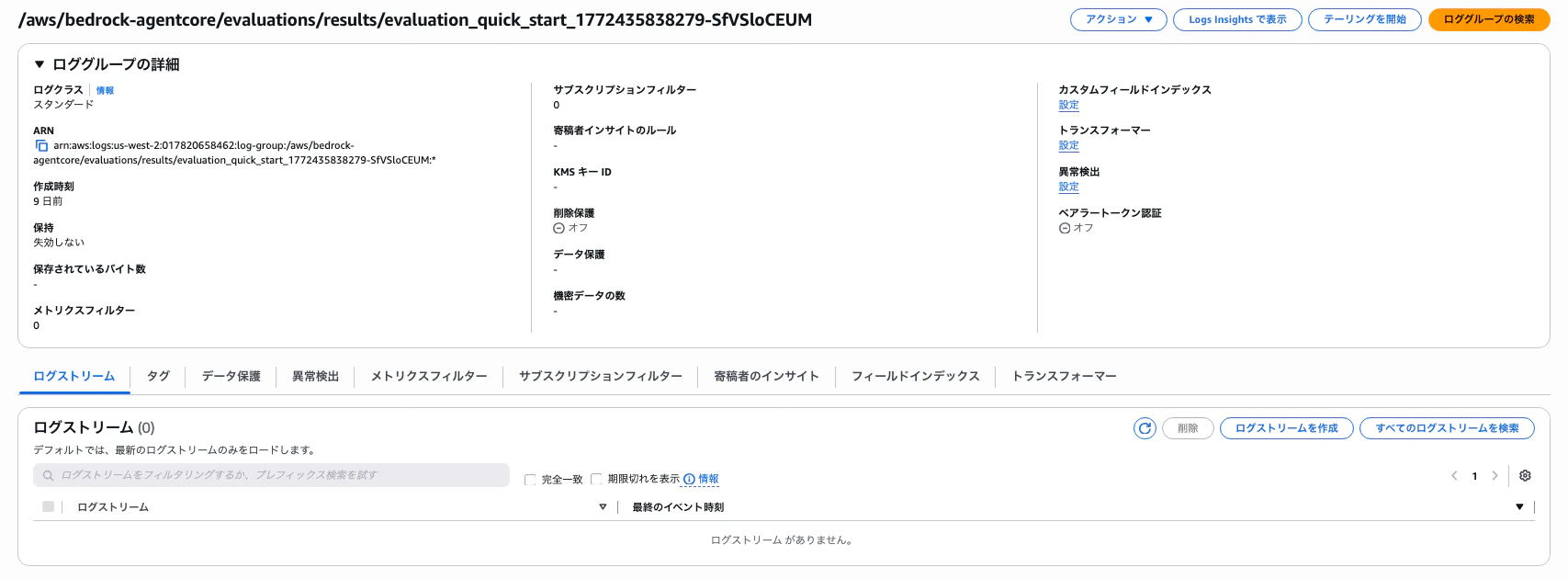The image size is (1568, 579).
Task: Go to the previous page arrow
Action: [1454, 476]
